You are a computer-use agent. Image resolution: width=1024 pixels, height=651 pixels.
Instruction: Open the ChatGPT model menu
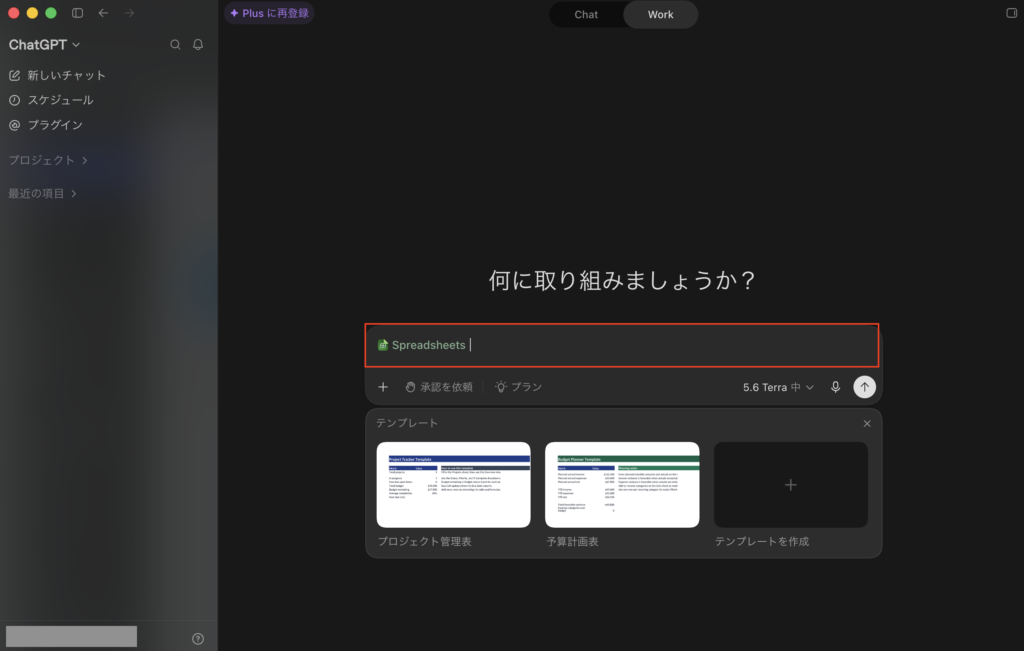tap(44, 44)
